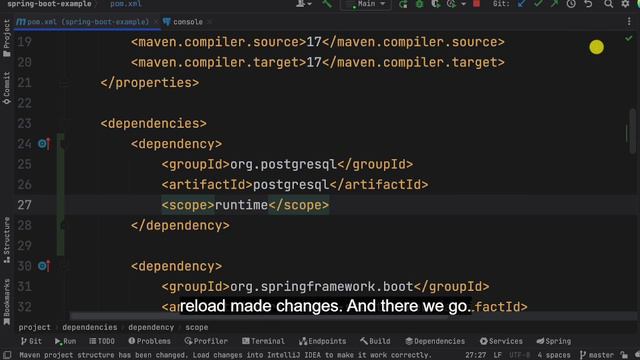Open the Run tool window button
Screen dimensions: 640x360
click(x=65, y=341)
